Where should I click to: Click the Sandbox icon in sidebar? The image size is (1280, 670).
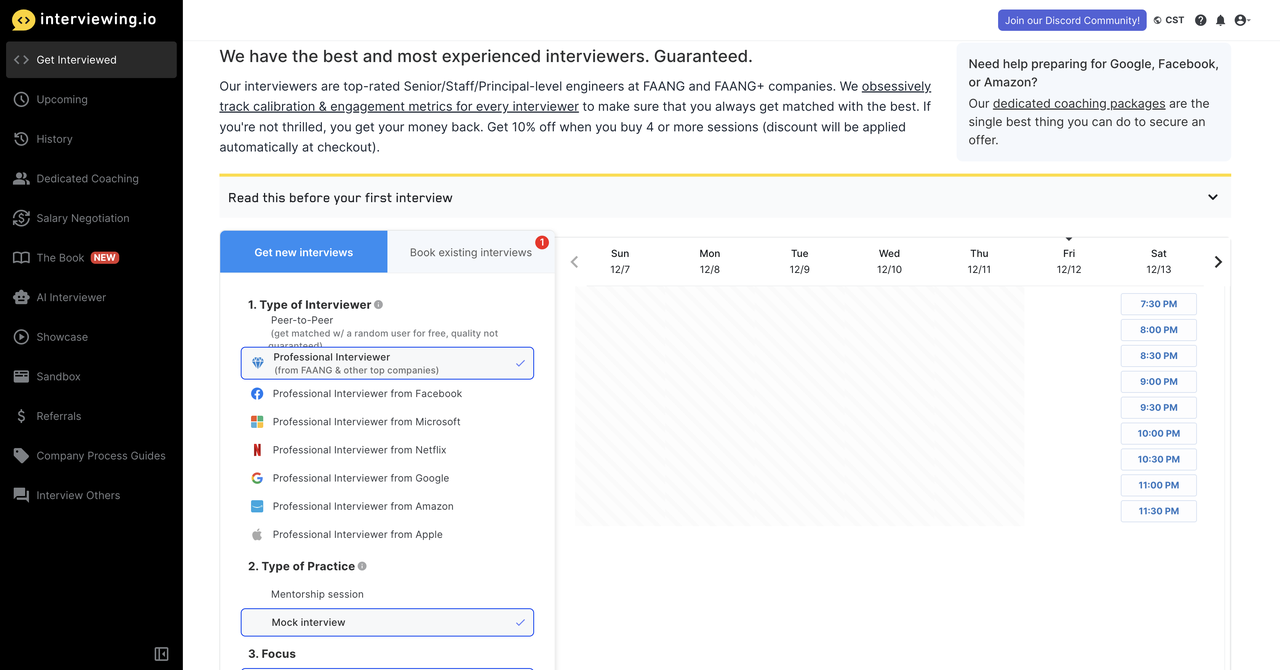click(21, 376)
